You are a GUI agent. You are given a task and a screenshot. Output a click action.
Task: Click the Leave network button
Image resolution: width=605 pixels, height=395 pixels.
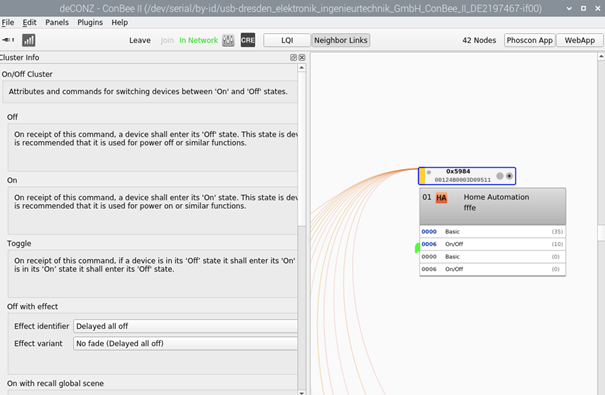coord(140,40)
